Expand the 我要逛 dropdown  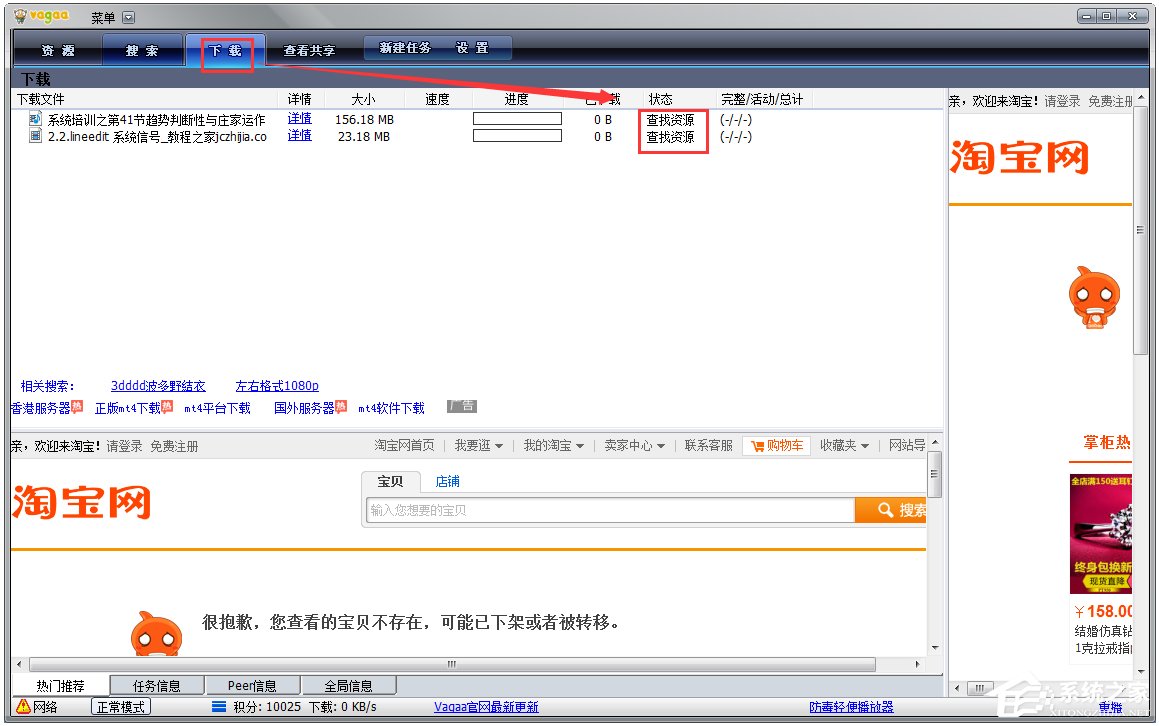point(478,445)
